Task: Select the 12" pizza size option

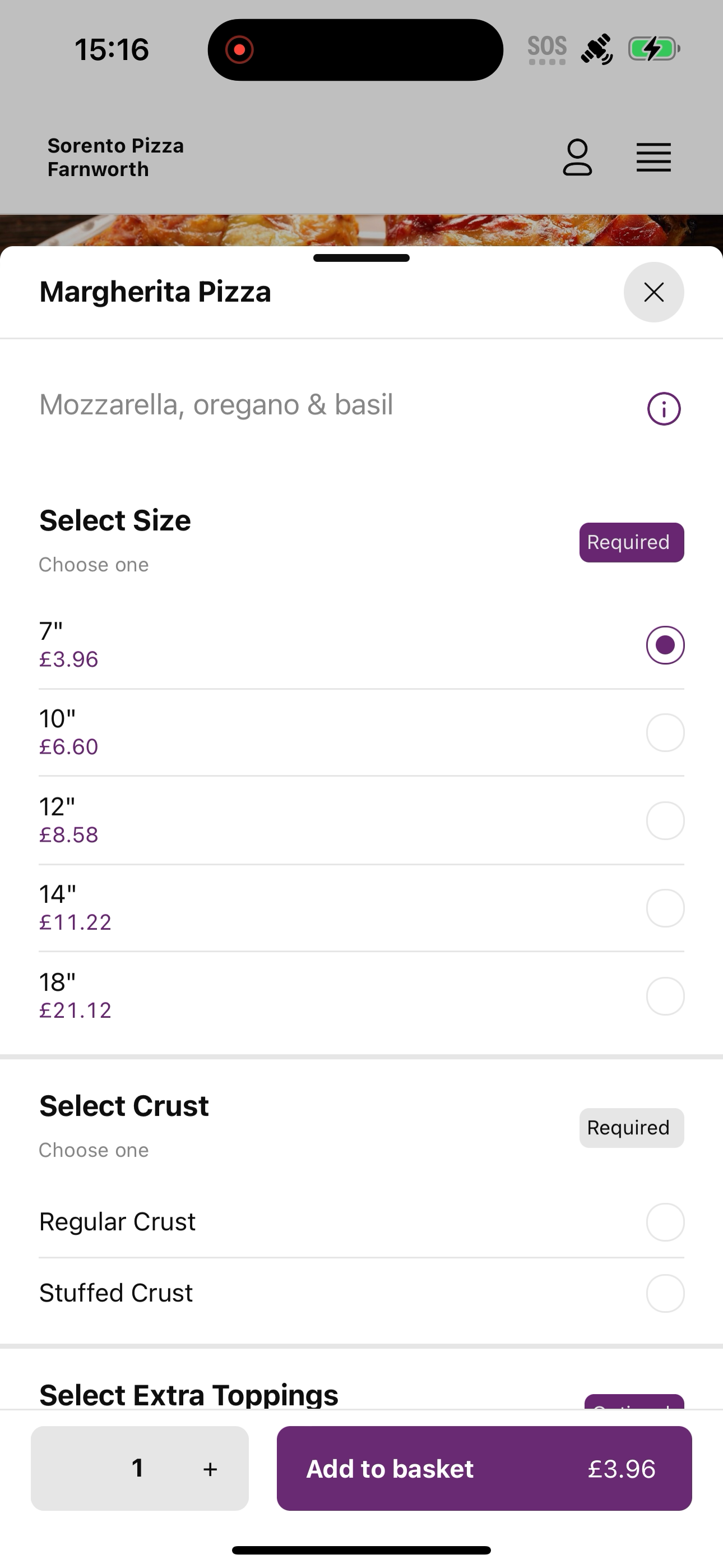Action: point(361,820)
